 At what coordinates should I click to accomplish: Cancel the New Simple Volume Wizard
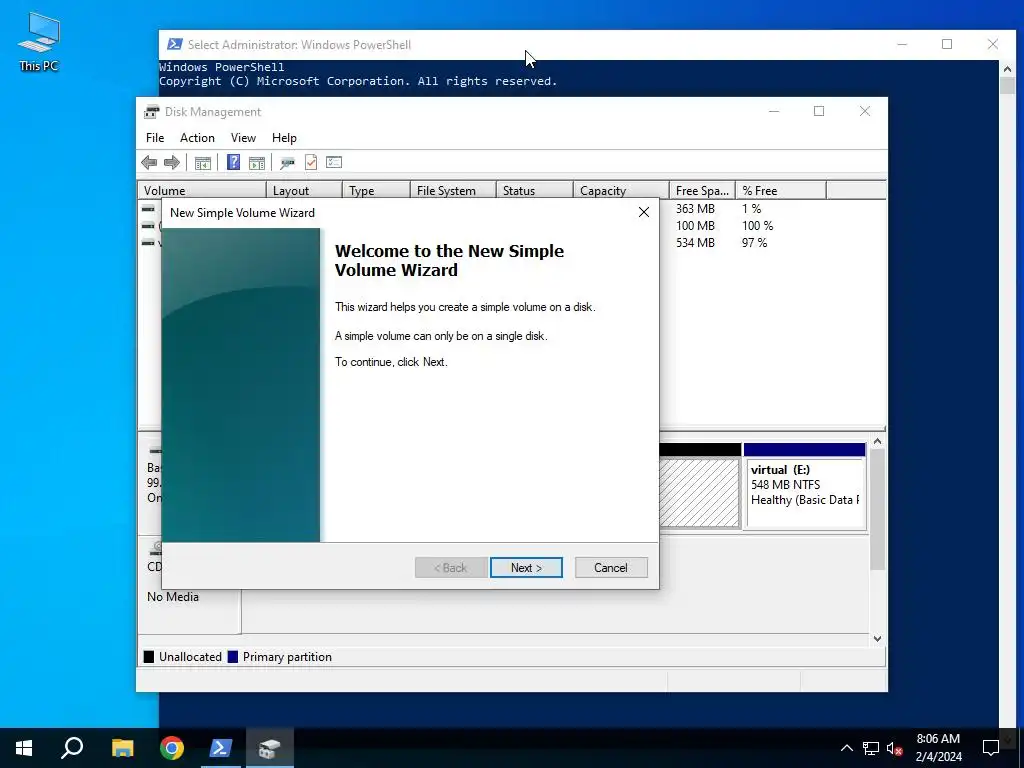(611, 568)
